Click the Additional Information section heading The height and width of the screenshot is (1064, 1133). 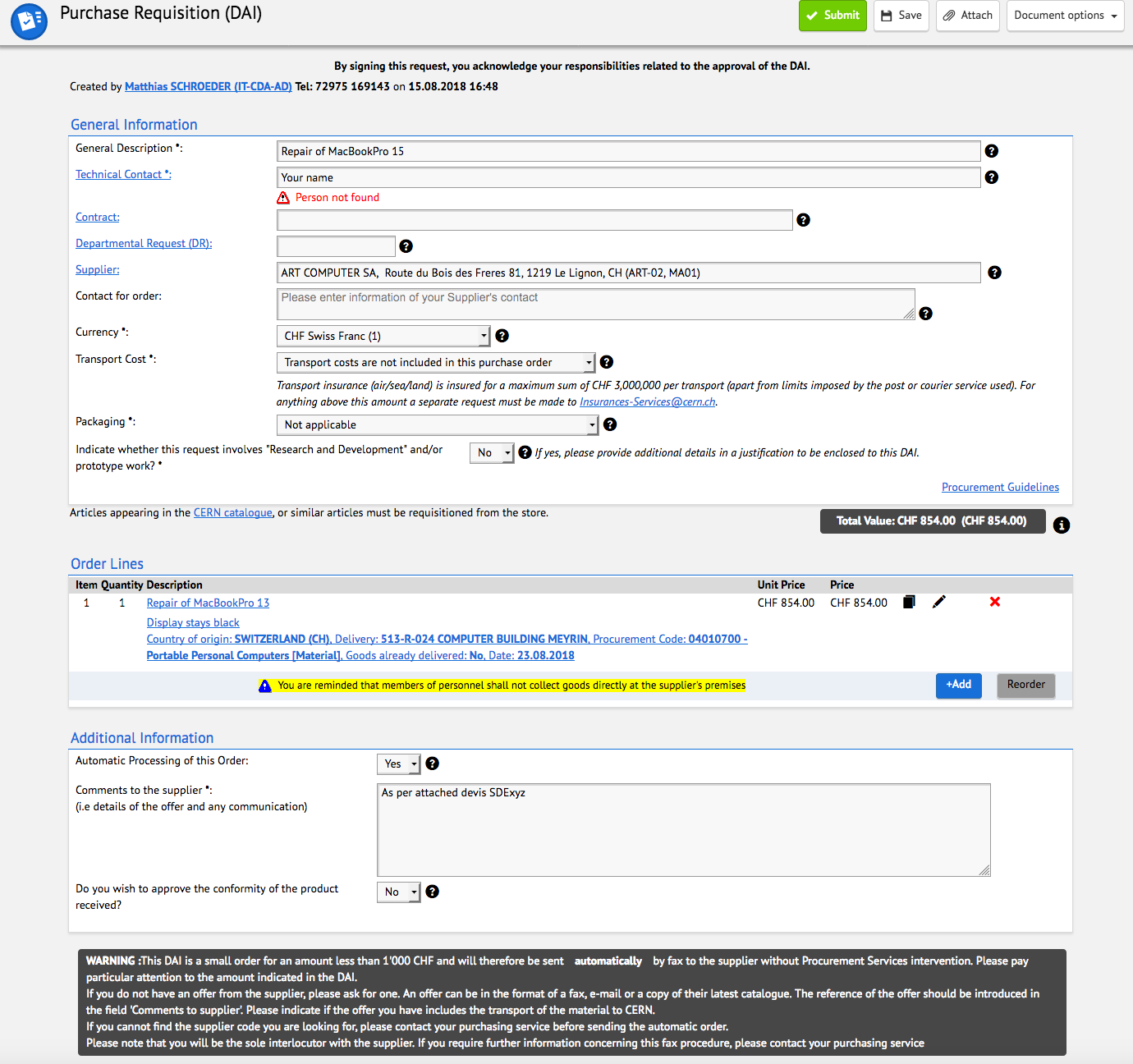tap(142, 738)
